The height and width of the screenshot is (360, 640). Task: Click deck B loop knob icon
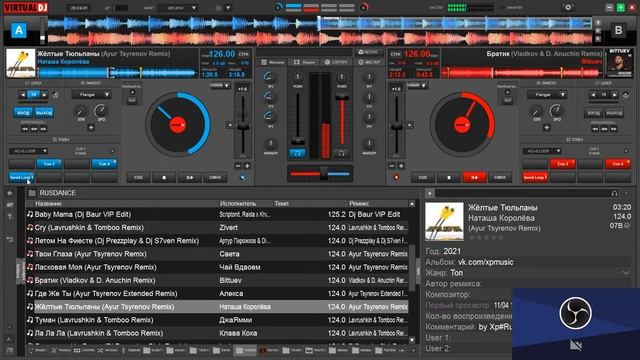pos(626,95)
